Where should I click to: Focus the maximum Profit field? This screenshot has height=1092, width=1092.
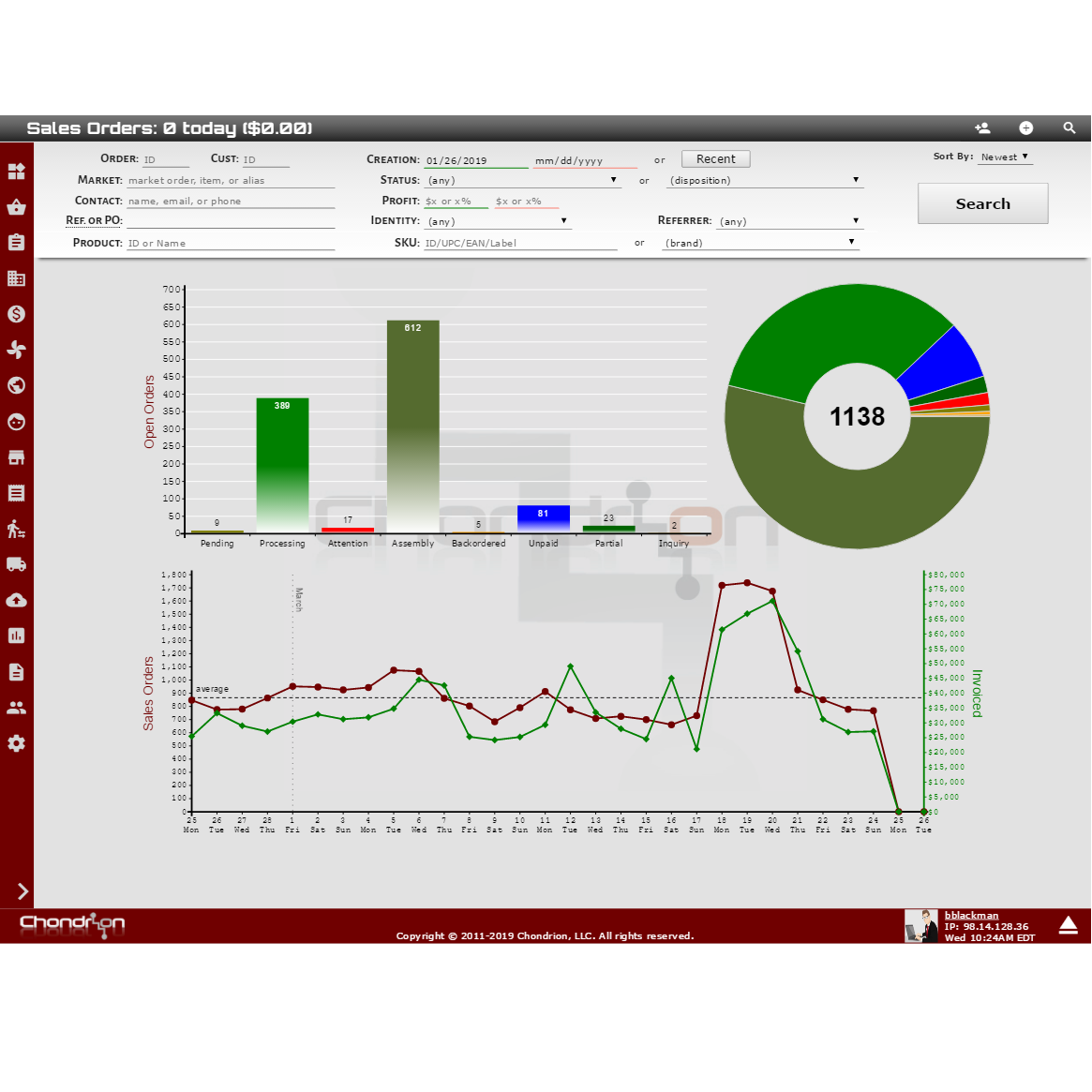[527, 202]
